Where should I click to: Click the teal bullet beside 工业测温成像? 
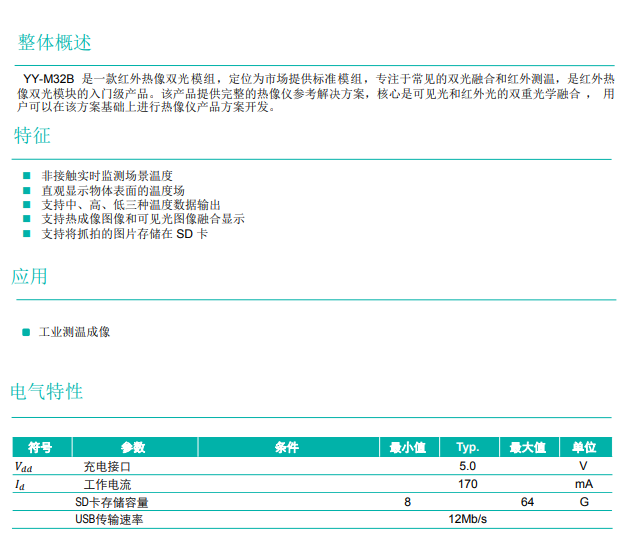click(27, 332)
